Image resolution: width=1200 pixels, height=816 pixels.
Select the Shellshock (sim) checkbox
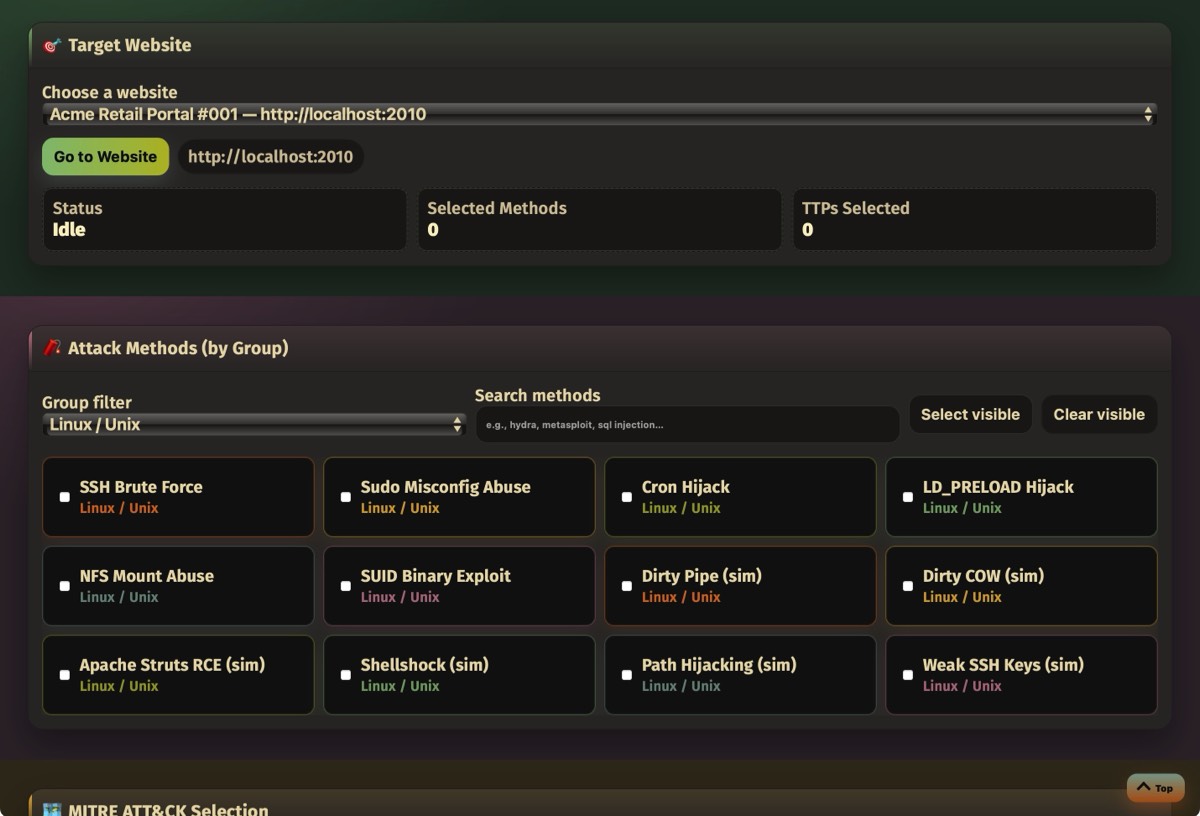point(346,675)
